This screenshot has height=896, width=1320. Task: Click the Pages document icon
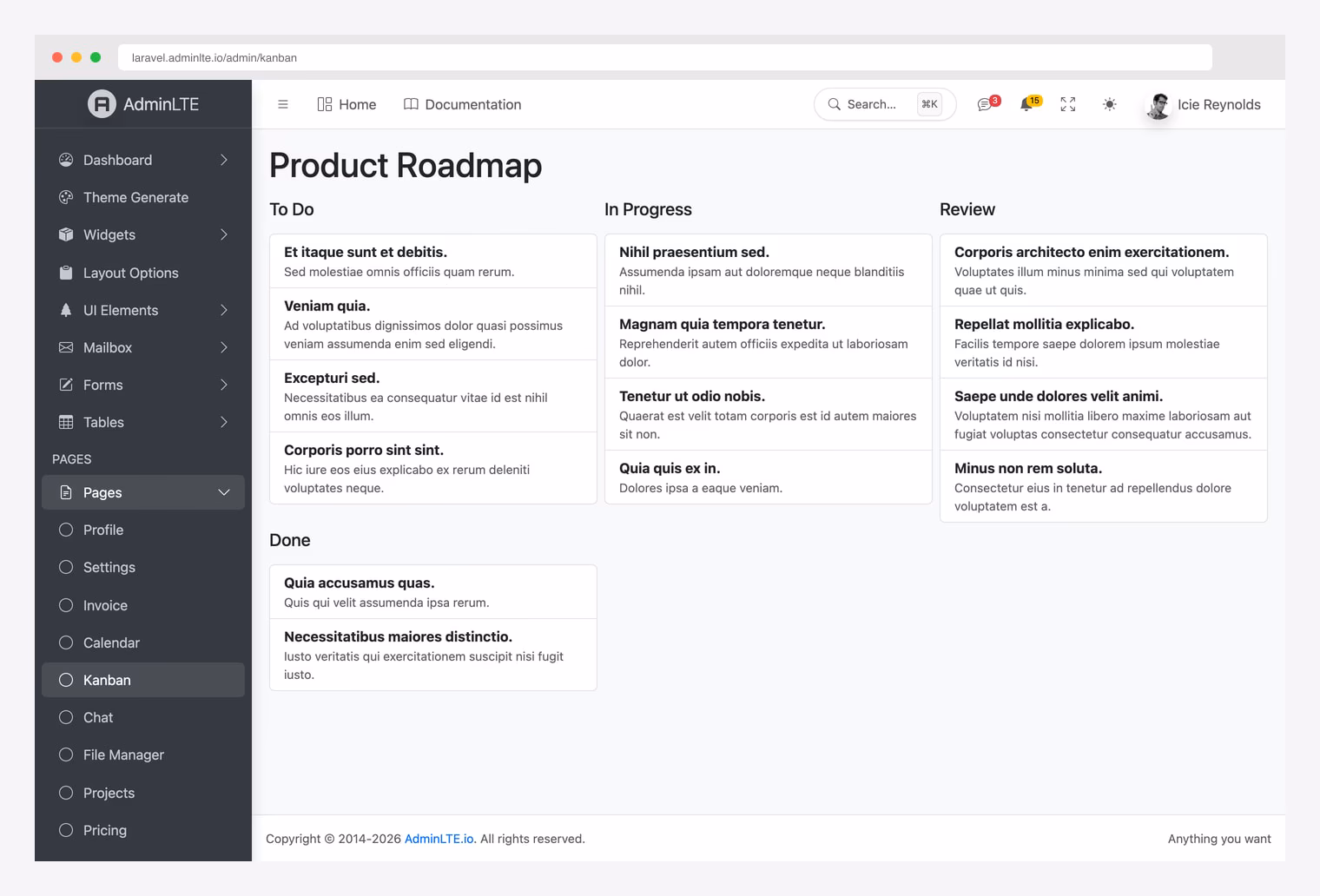(x=66, y=492)
